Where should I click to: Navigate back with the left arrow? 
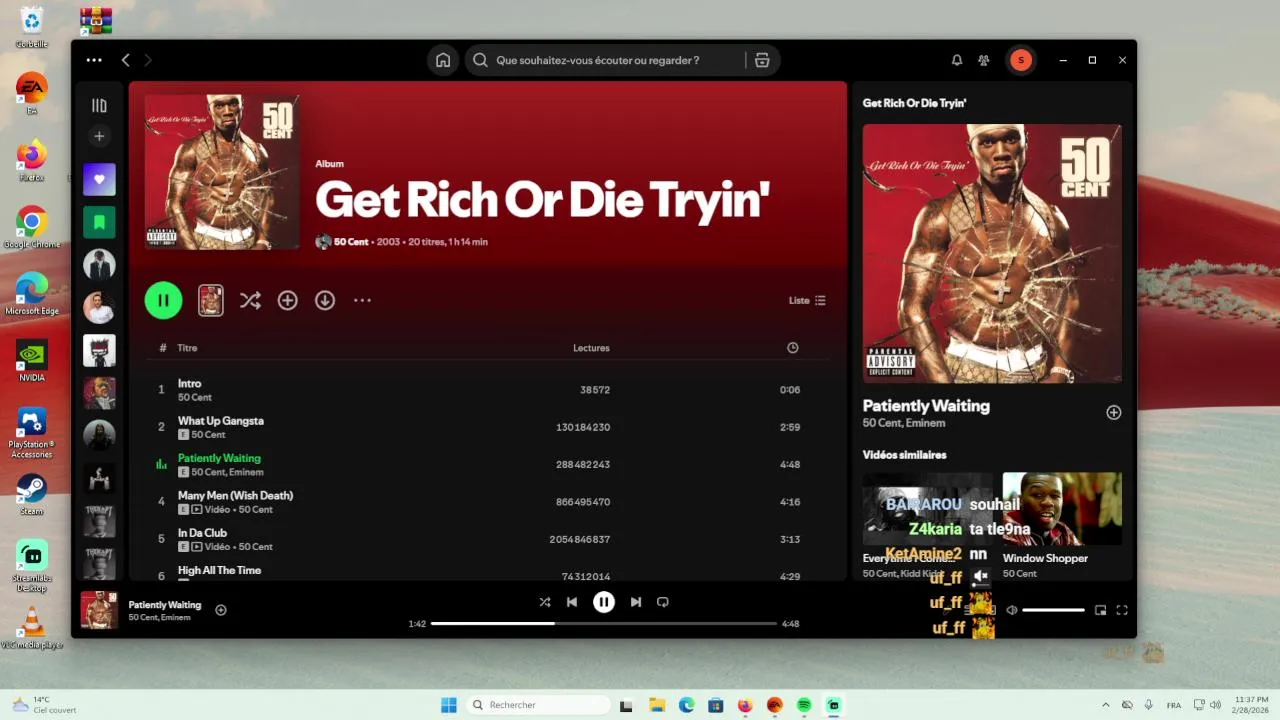click(125, 60)
